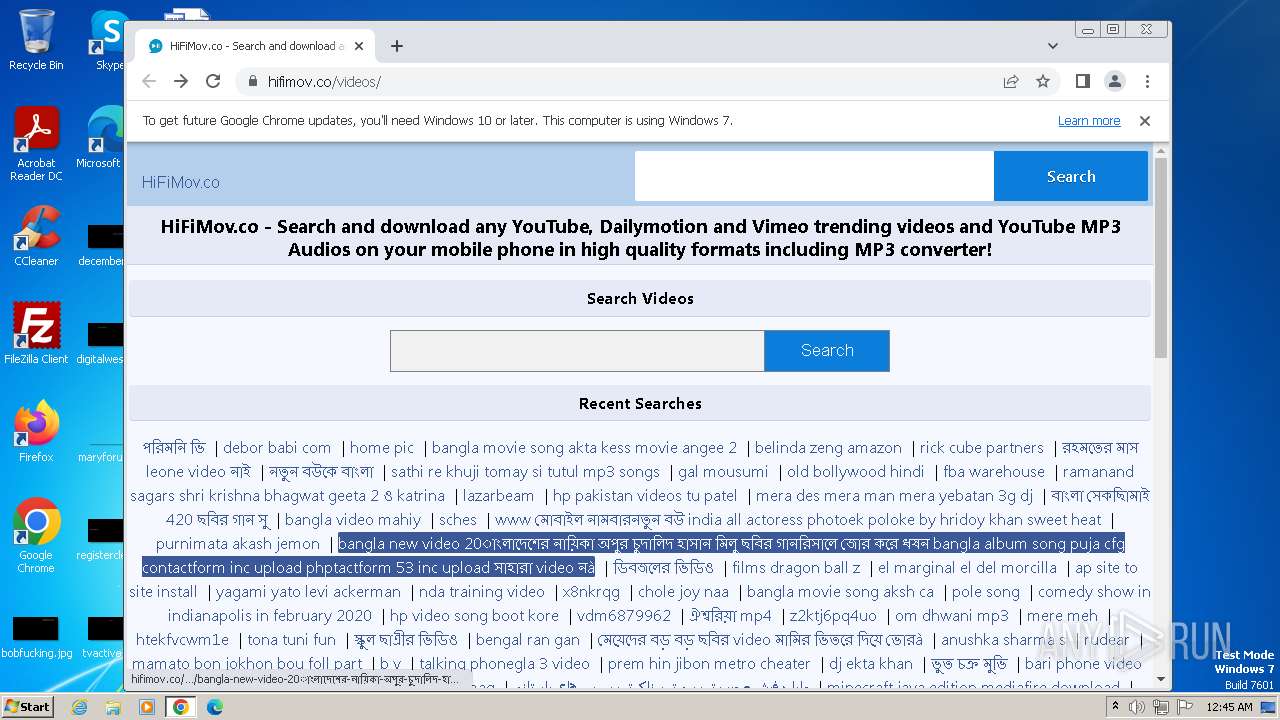
Task: Dismiss the Chrome update notice
Action: click(1145, 121)
